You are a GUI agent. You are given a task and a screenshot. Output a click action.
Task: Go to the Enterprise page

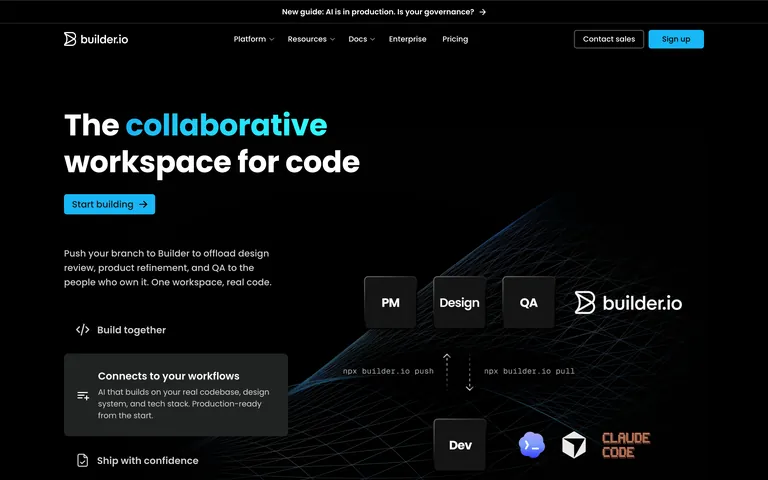[408, 39]
